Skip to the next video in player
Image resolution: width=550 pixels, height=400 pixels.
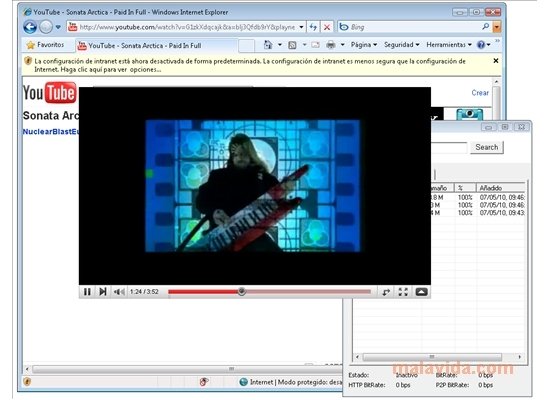[102, 292]
